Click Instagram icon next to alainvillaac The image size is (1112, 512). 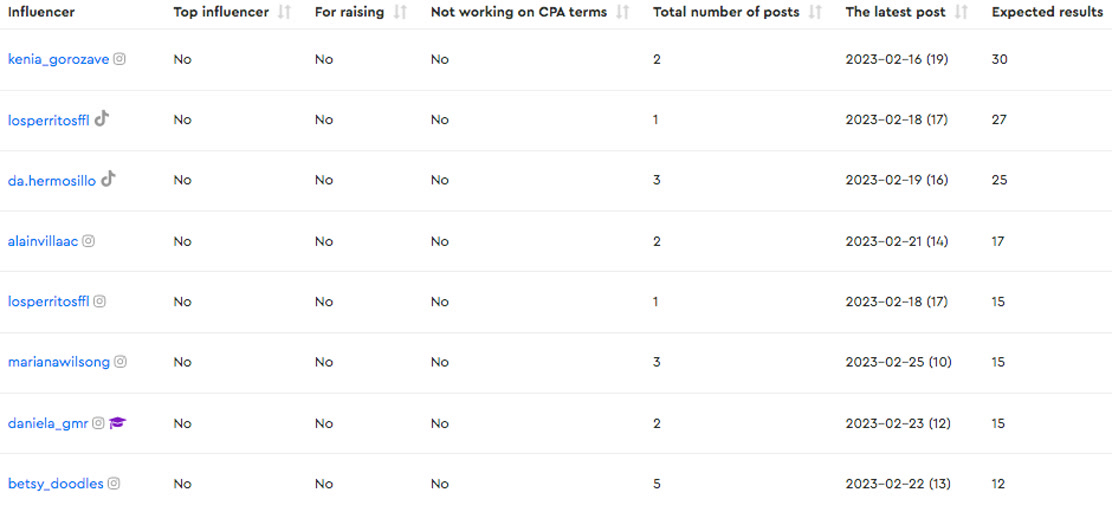point(88,241)
